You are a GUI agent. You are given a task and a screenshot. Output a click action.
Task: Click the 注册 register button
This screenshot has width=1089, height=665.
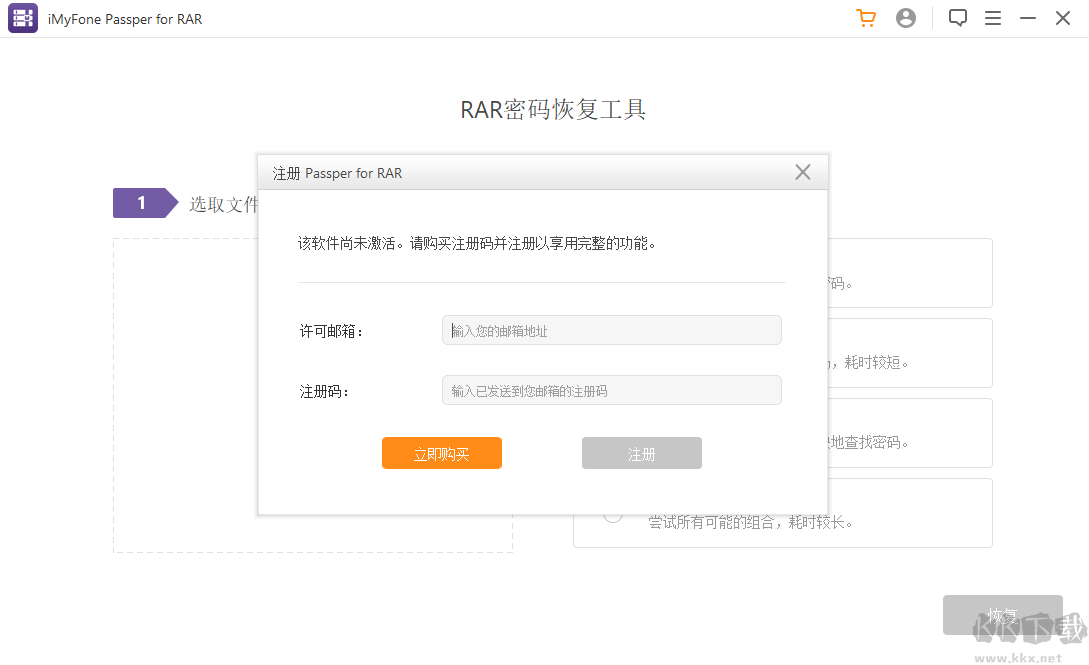[641, 453]
